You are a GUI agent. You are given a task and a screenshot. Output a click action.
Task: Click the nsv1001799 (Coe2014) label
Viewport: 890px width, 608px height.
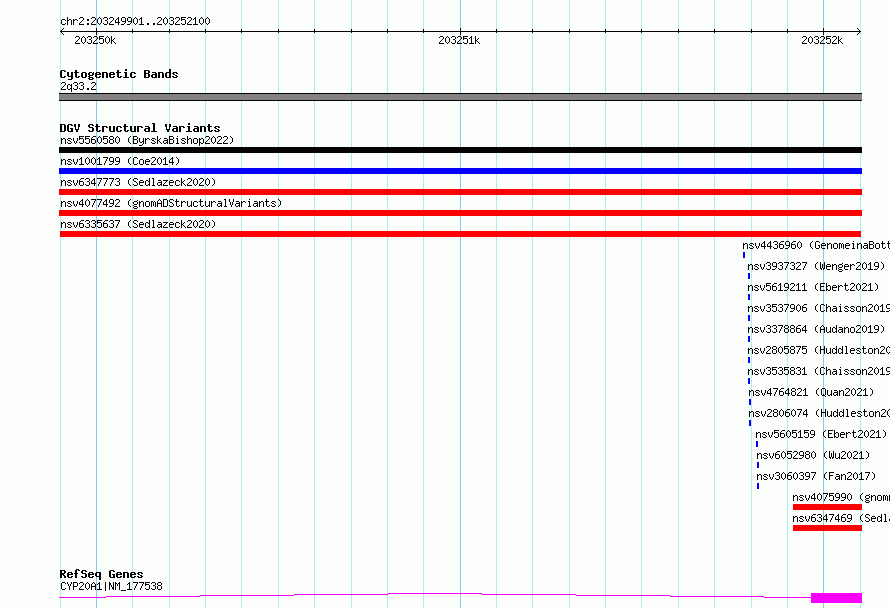(120, 161)
